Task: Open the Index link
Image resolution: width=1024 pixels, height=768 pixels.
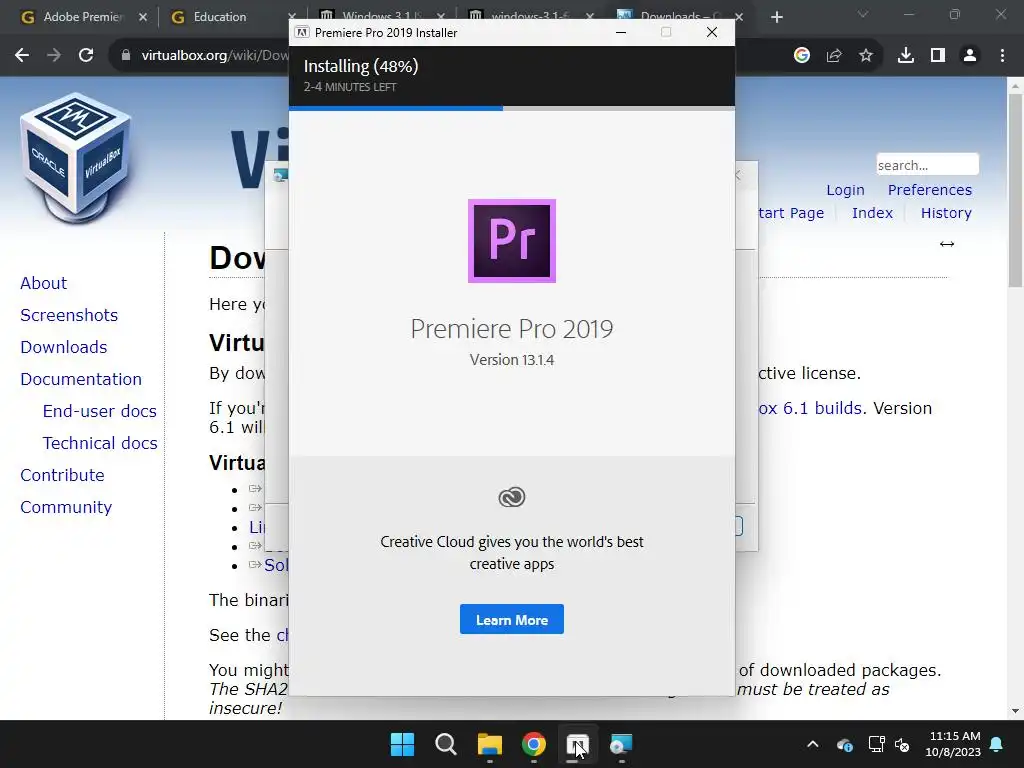Action: [872, 213]
